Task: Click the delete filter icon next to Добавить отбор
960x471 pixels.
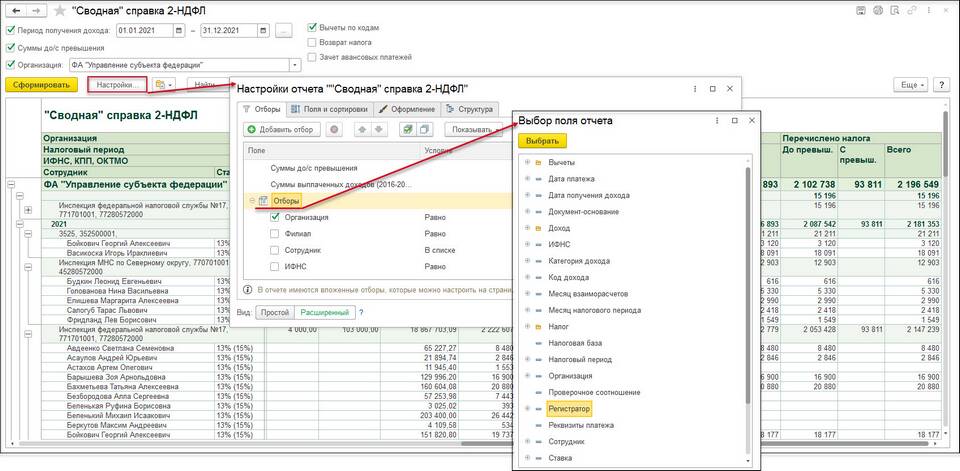Action: coord(334,129)
